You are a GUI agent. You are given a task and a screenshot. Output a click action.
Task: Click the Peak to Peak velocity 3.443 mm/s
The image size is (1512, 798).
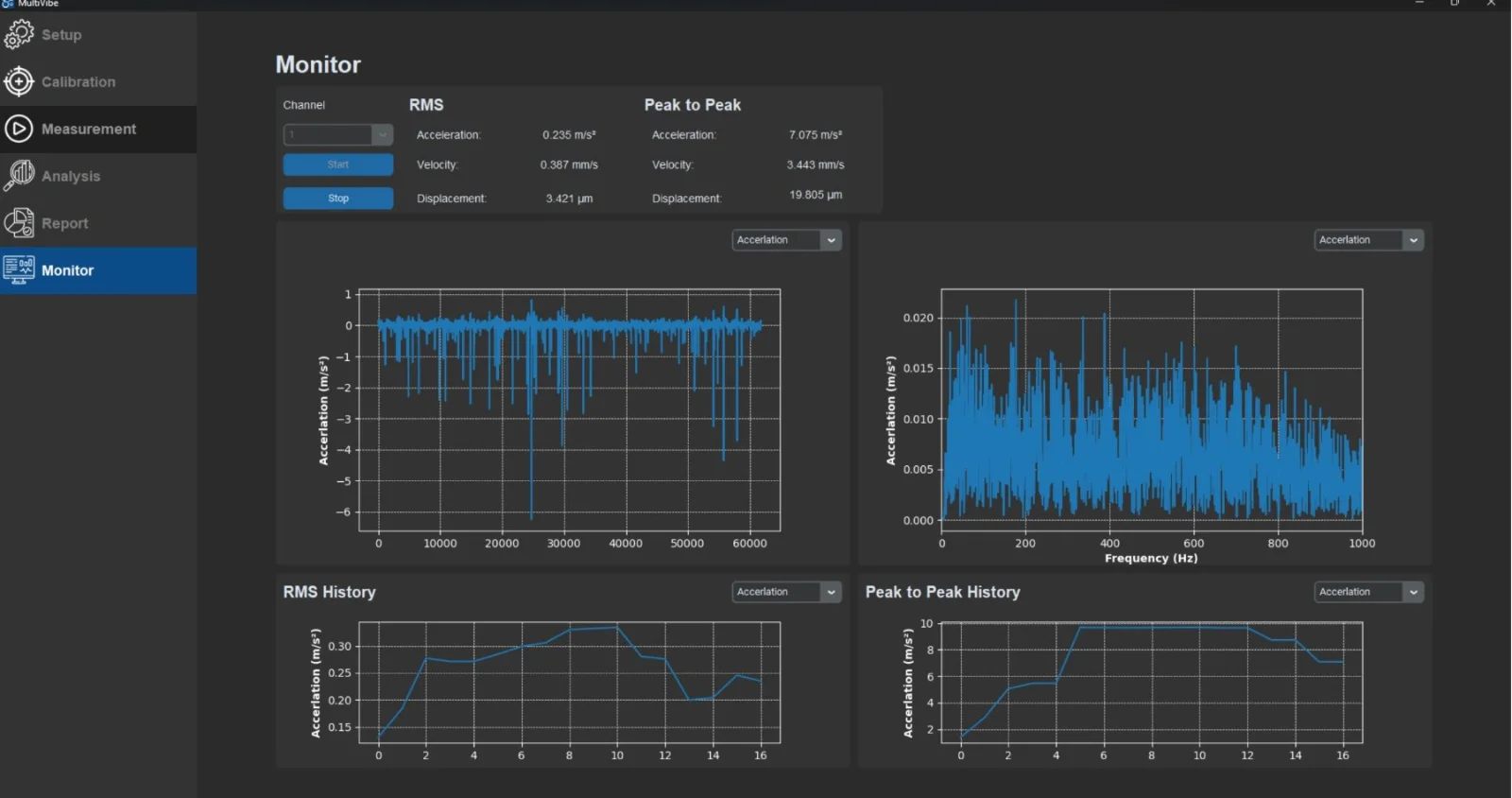point(816,165)
